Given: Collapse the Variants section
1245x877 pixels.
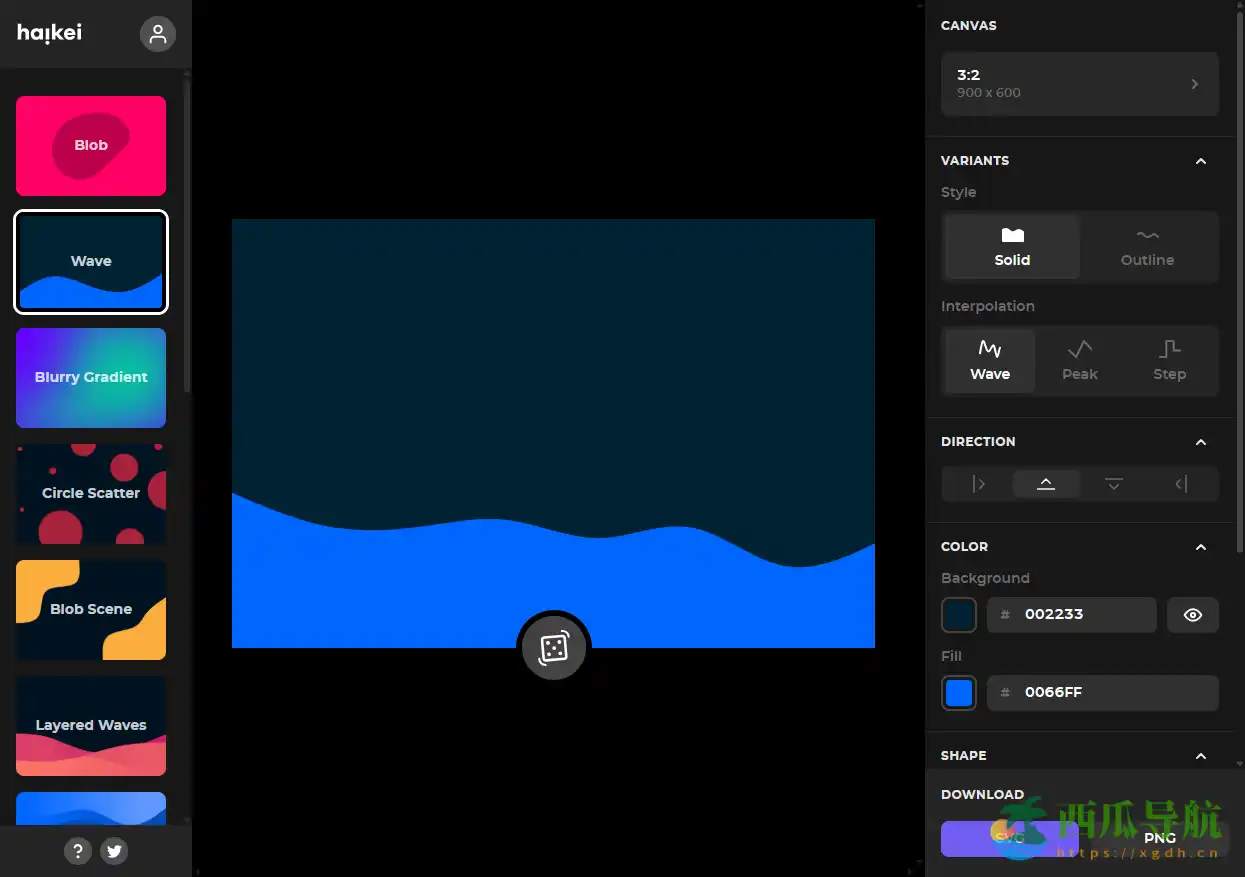Looking at the screenshot, I should 1201,161.
